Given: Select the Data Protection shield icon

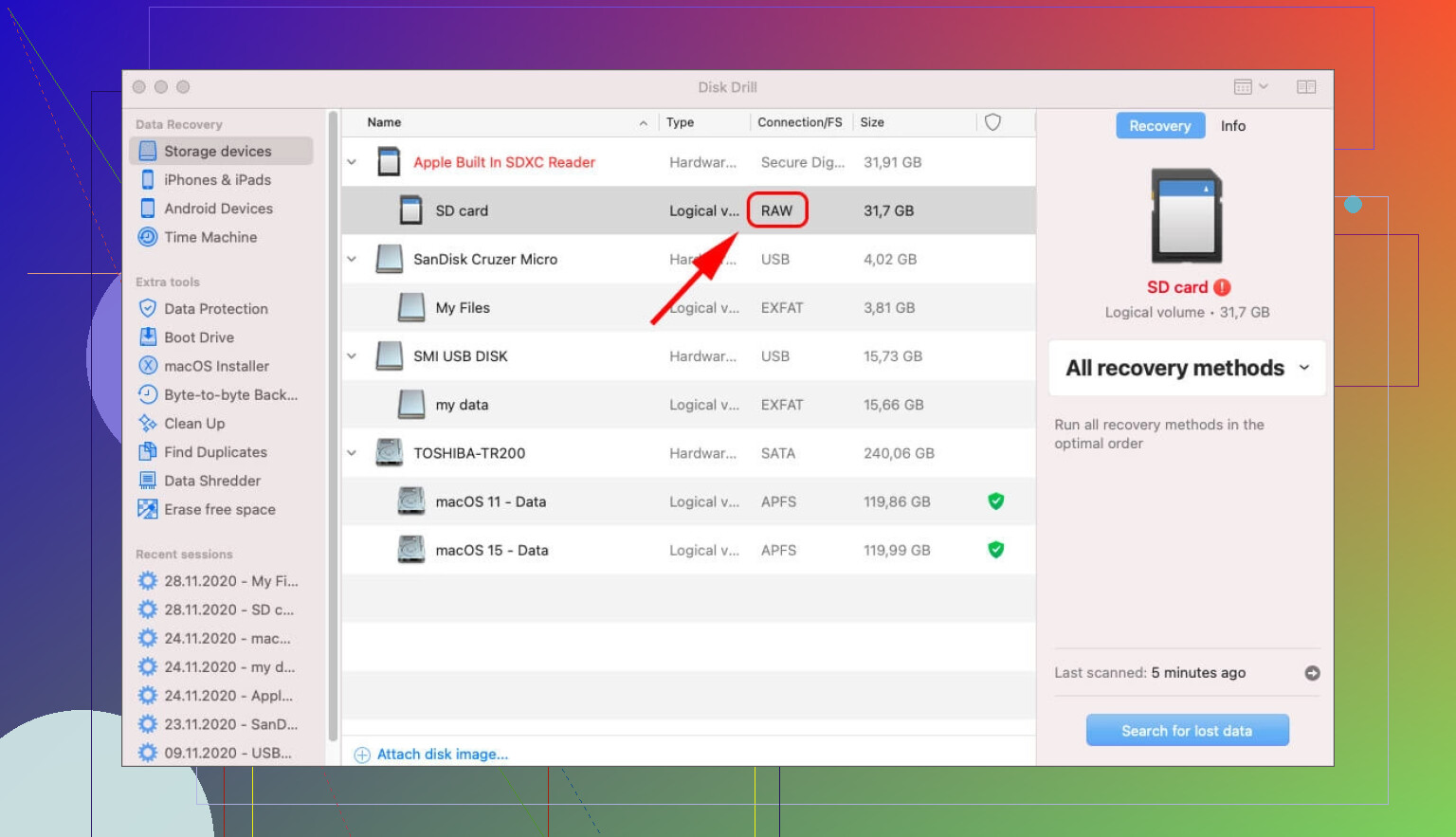Looking at the screenshot, I should pos(148,308).
